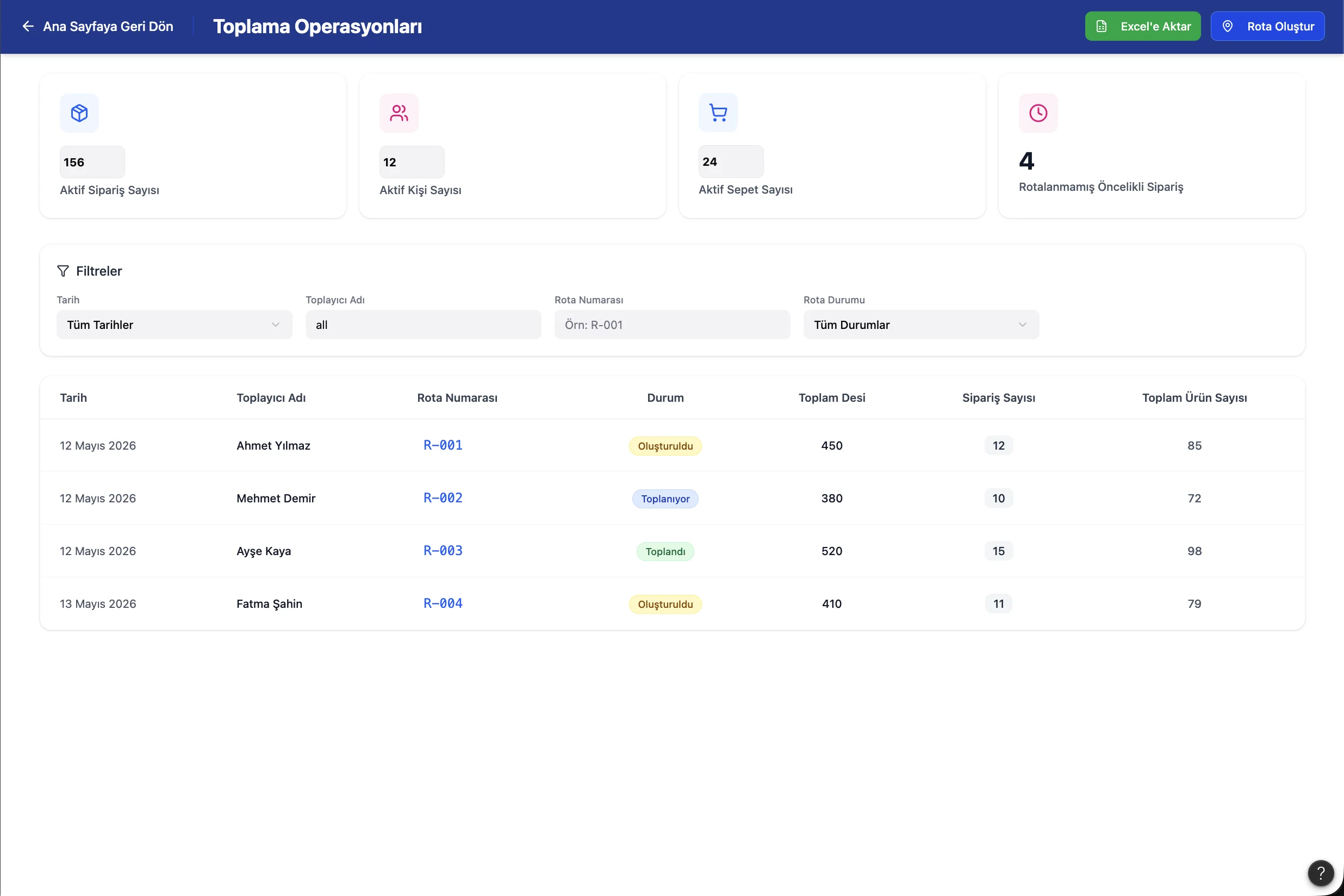Click the Tüm Durumlar chevron arrow
Screen dimensions: 1344x896
1022,325
